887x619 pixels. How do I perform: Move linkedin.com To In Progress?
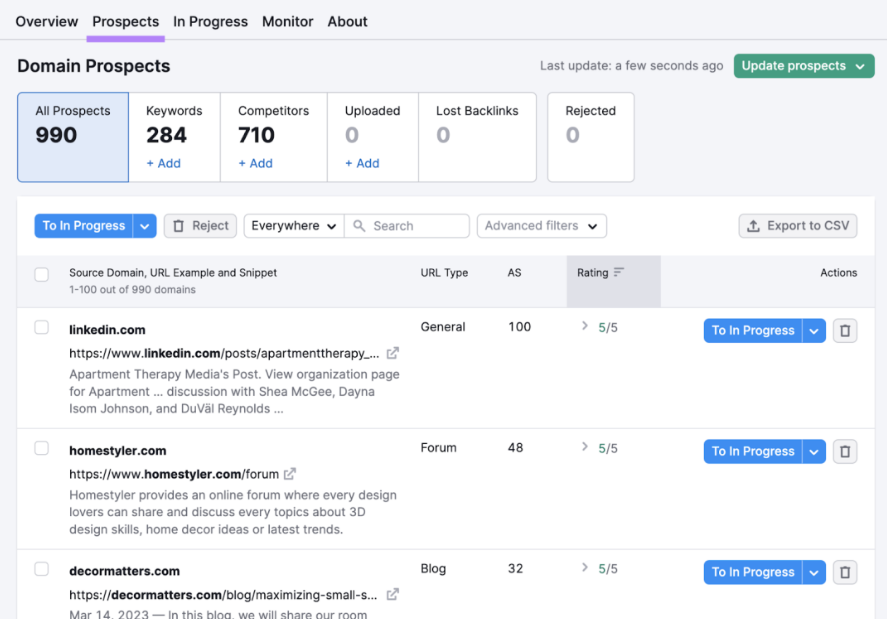753,330
